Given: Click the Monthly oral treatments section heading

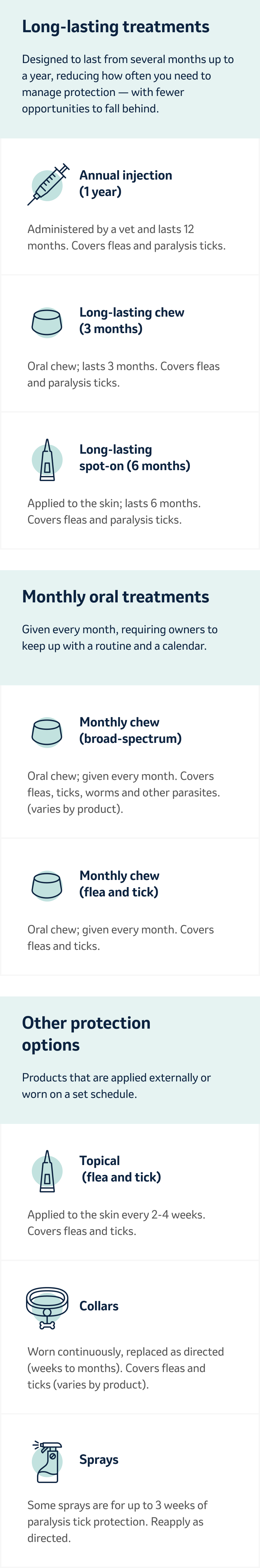Looking at the screenshot, I should point(115,597).
